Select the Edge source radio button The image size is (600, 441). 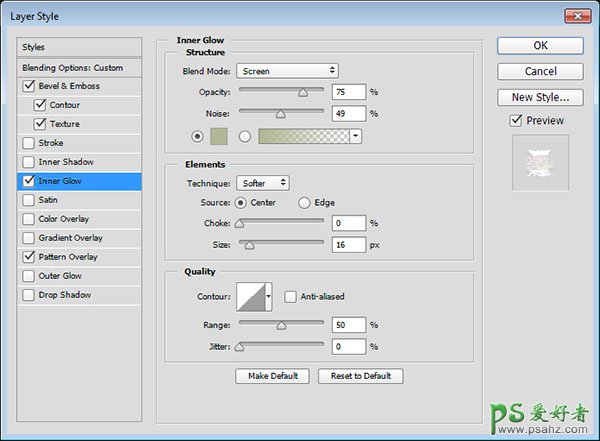(x=305, y=203)
